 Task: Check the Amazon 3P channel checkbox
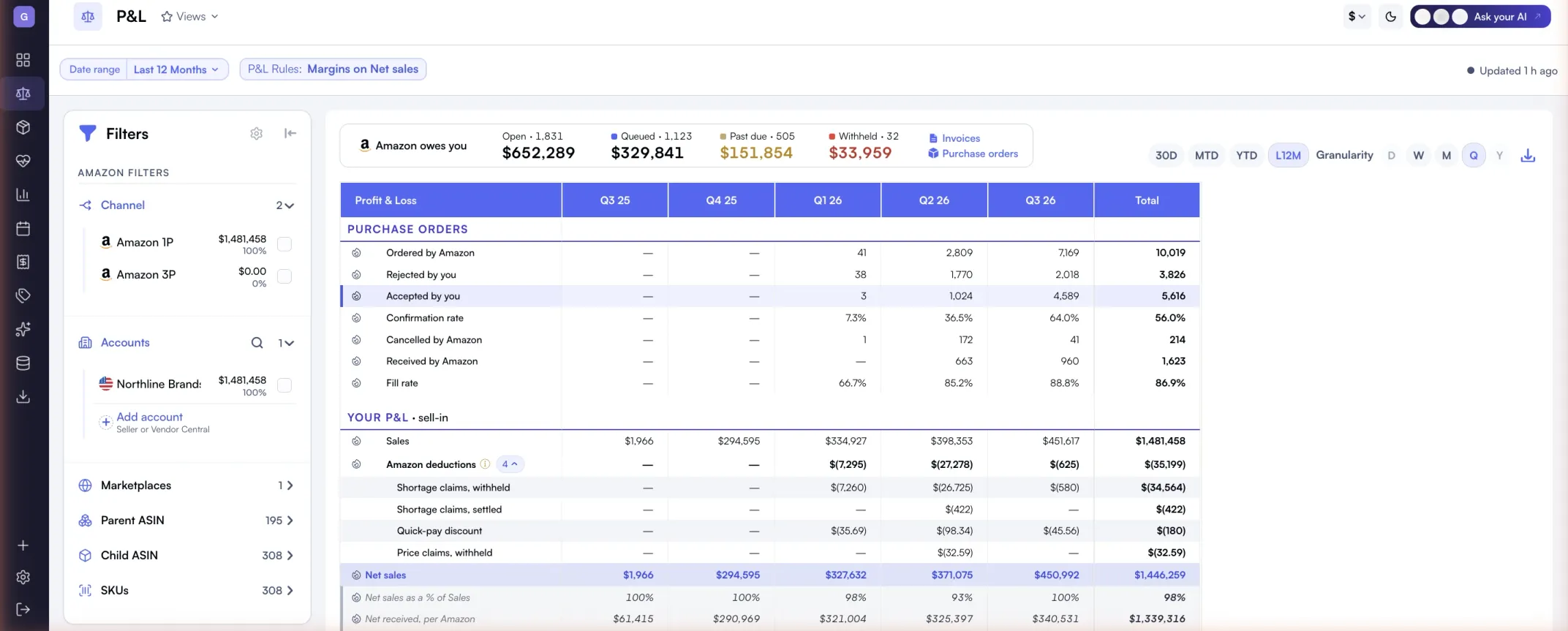pyautogui.click(x=284, y=276)
